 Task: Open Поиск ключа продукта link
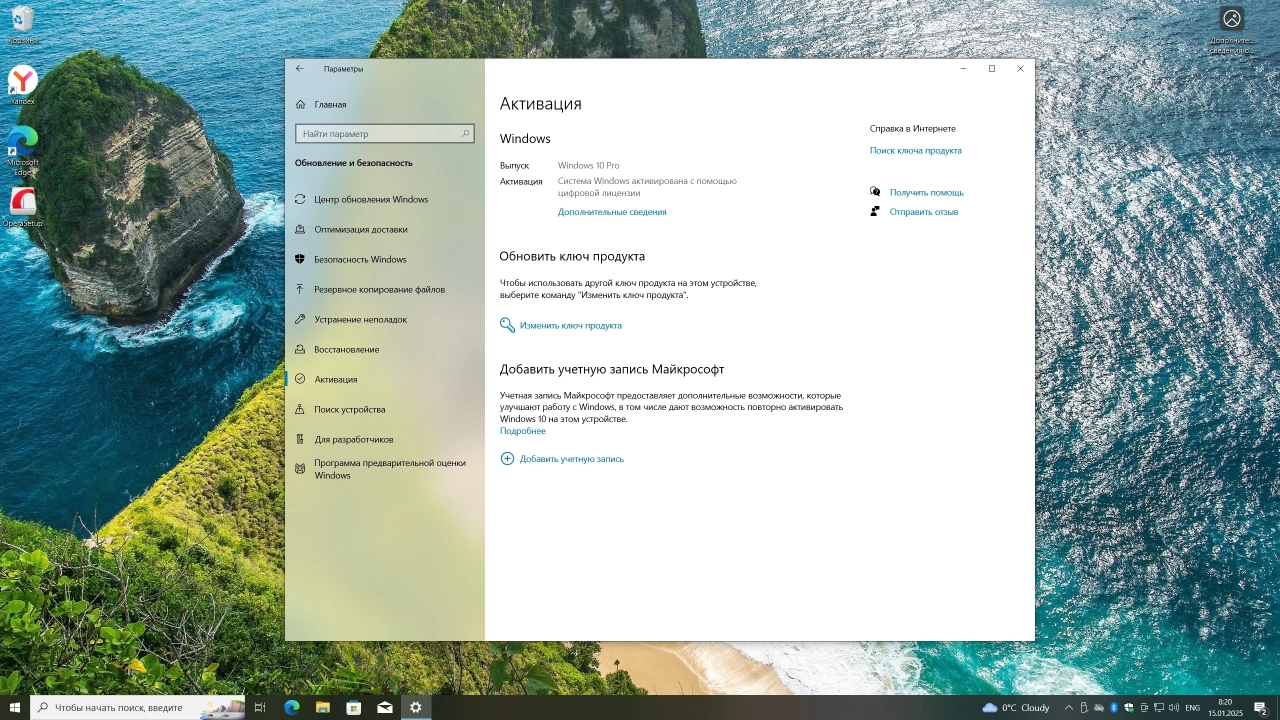pos(916,151)
